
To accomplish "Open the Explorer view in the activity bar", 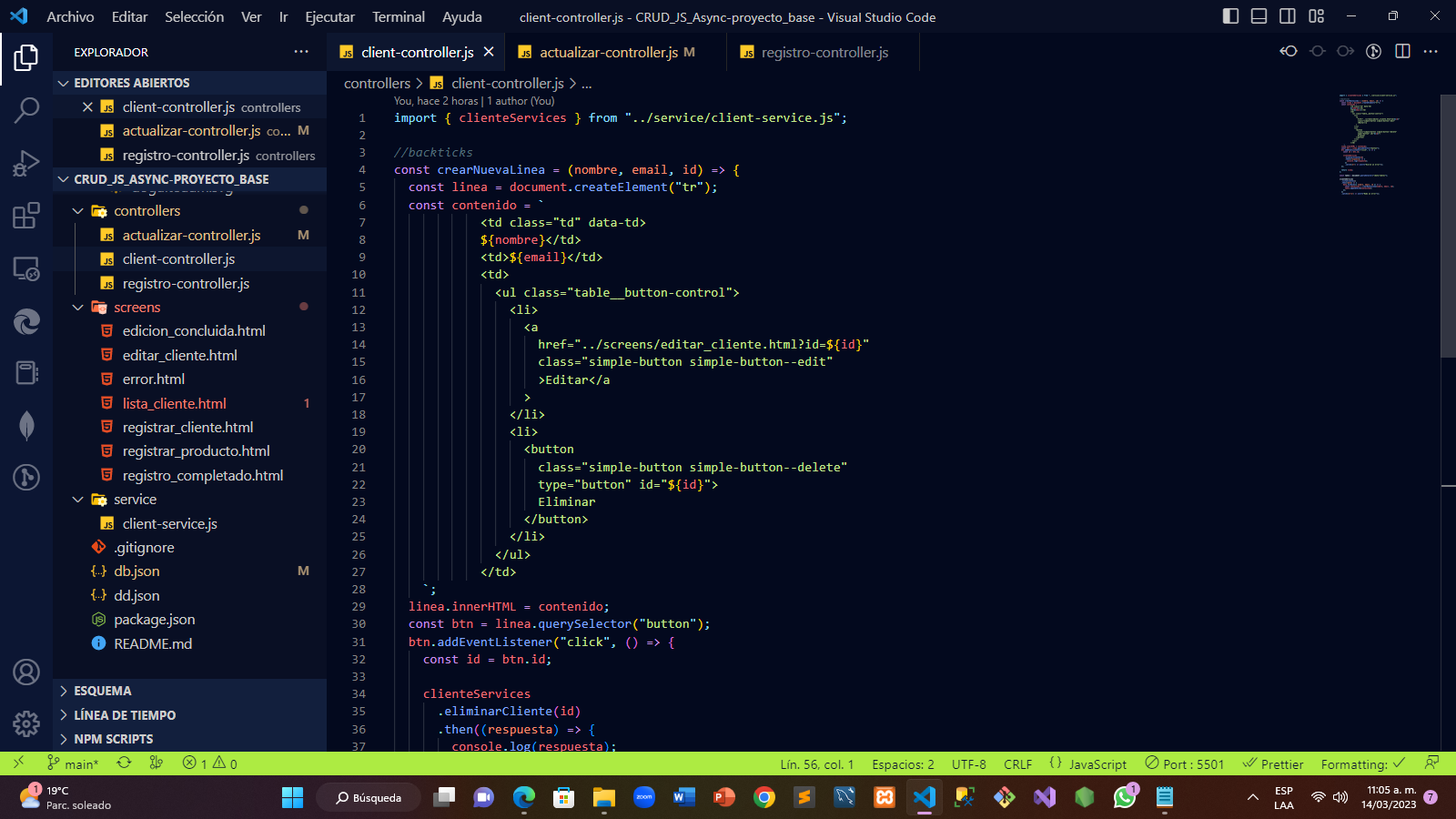I will pos(26,58).
